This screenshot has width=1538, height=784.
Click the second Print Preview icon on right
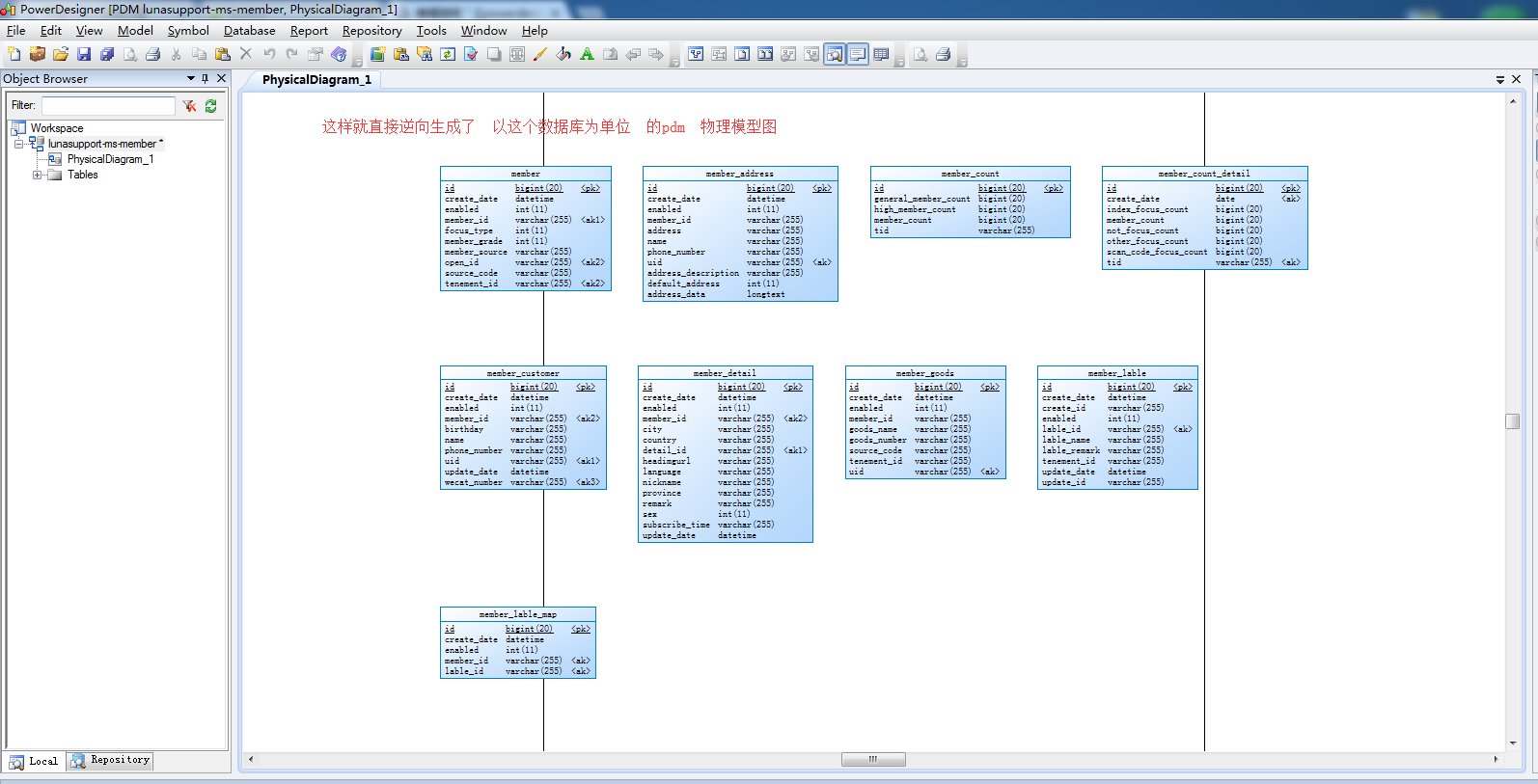tap(920, 54)
